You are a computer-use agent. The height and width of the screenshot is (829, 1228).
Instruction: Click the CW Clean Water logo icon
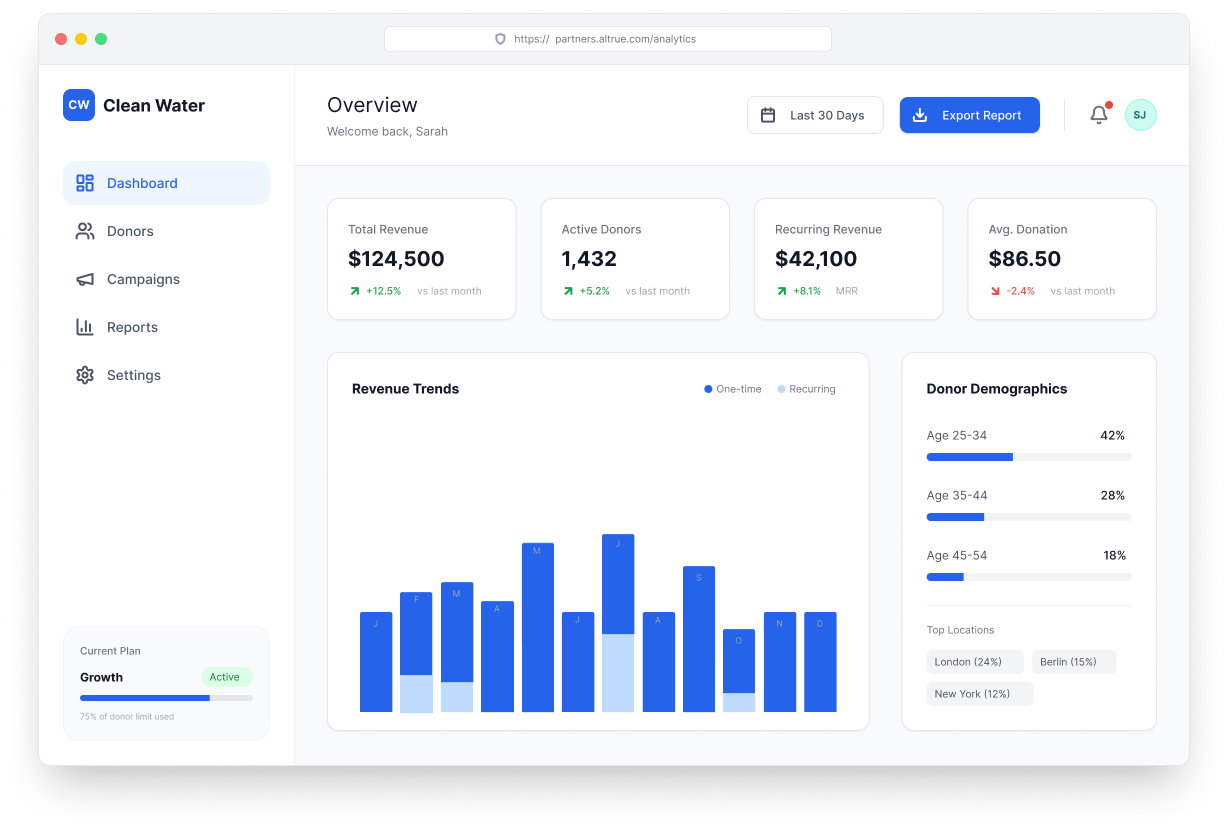click(79, 105)
